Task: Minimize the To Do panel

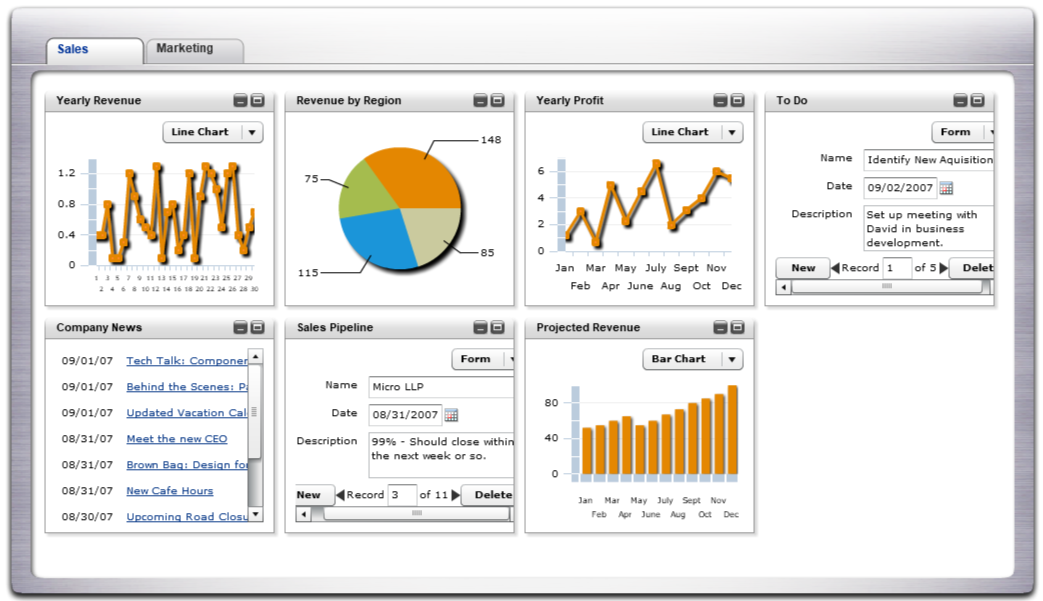Action: 960,100
